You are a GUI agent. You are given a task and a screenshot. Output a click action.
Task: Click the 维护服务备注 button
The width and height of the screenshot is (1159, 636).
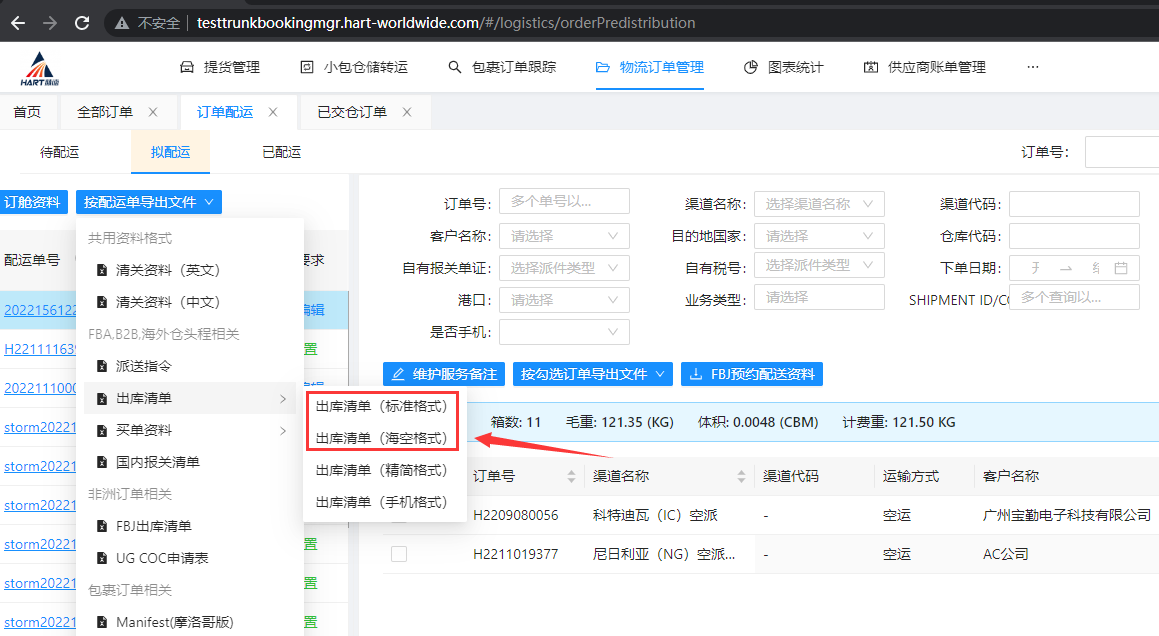[444, 374]
